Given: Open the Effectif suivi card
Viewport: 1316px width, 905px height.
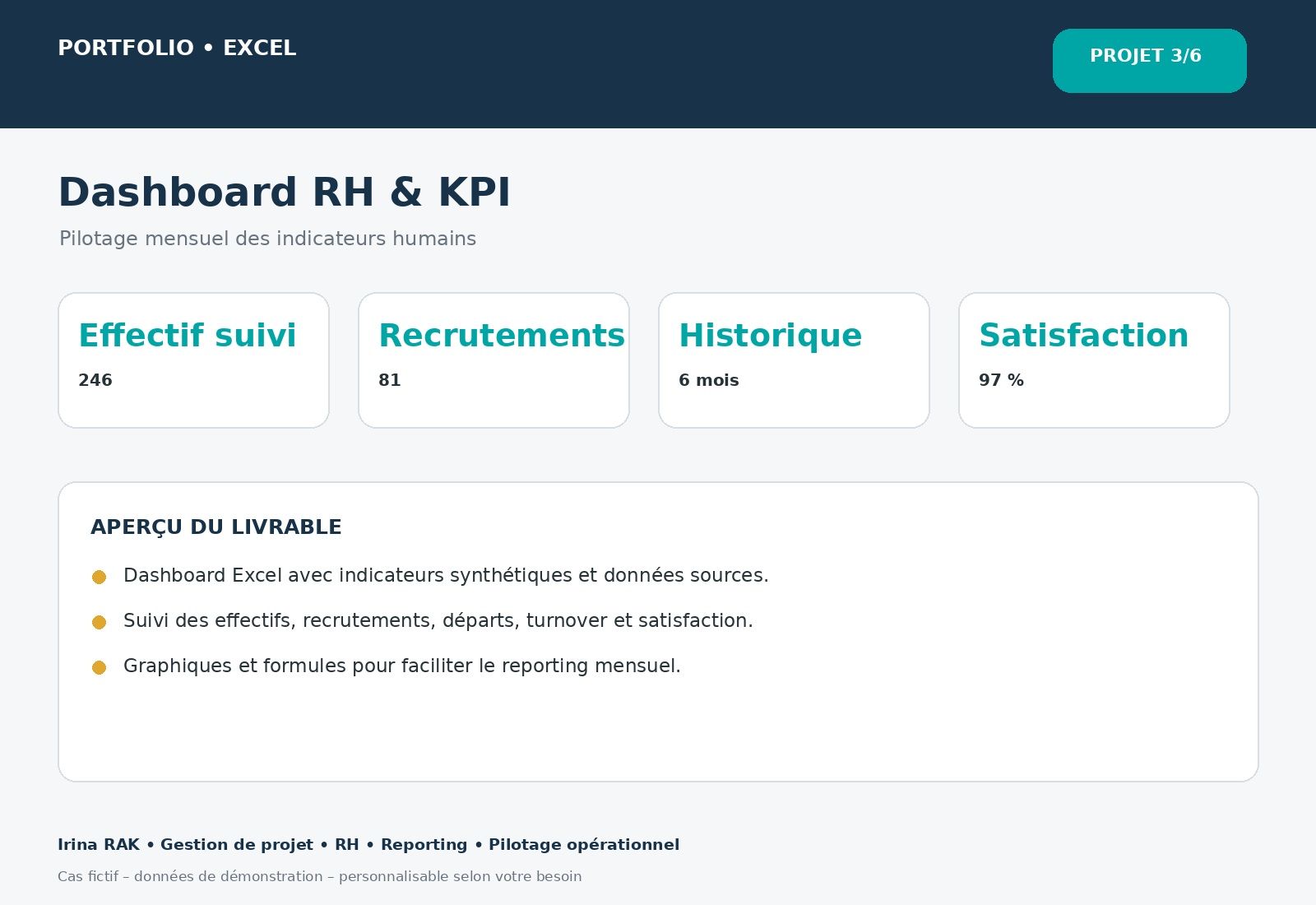Looking at the screenshot, I should [x=193, y=360].
